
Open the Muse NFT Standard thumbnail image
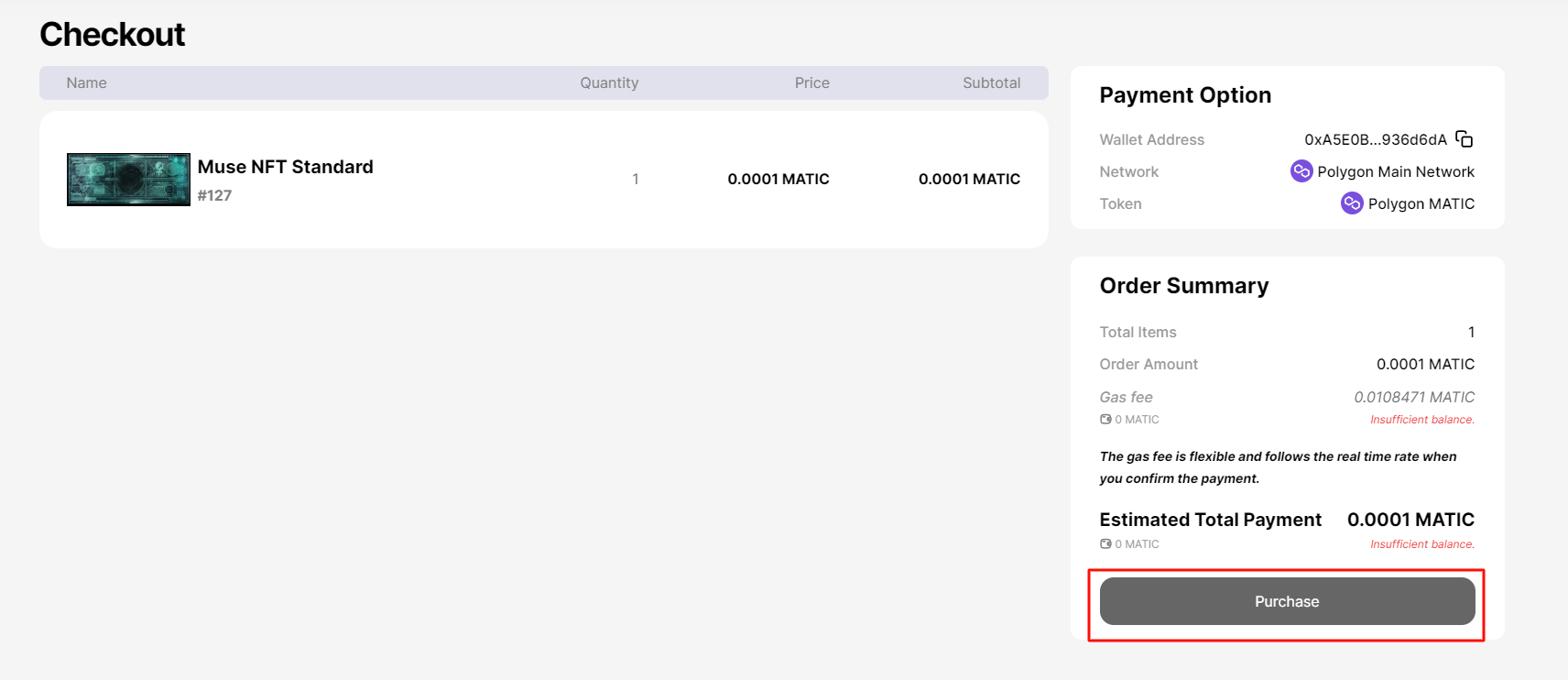(x=128, y=180)
